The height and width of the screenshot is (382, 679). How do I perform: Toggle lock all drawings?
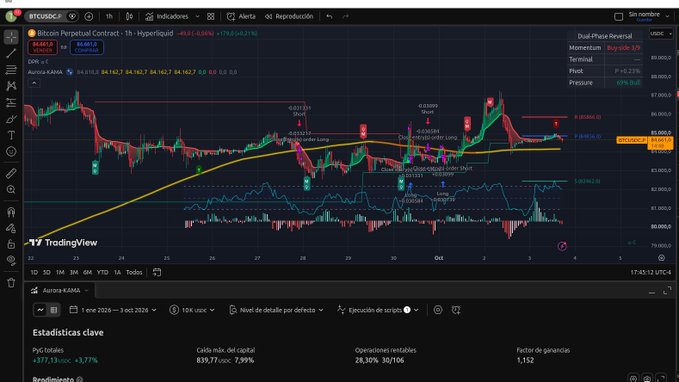11,244
